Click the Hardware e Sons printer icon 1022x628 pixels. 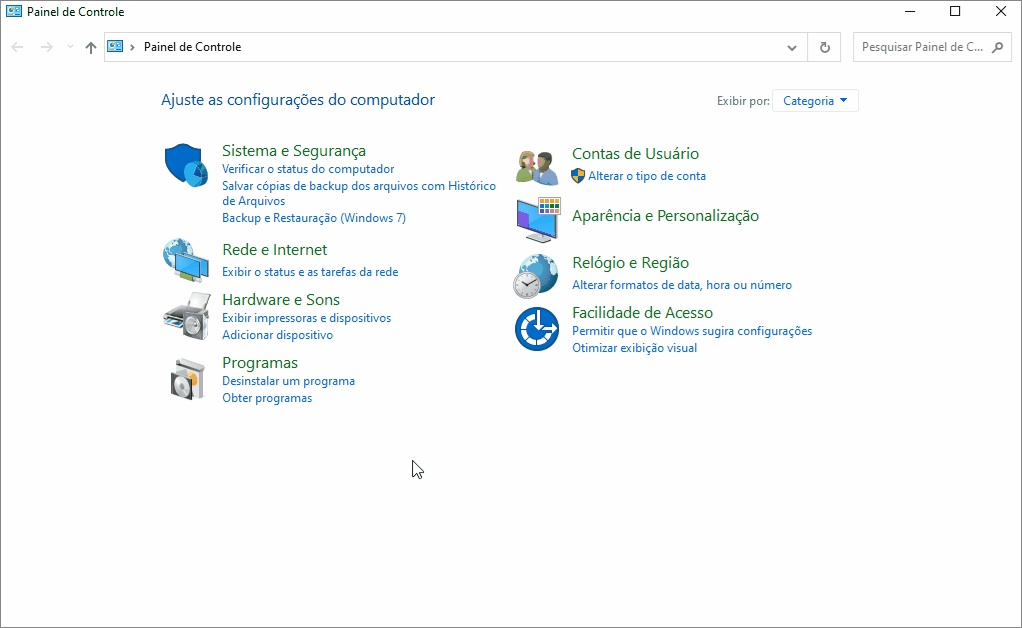187,316
